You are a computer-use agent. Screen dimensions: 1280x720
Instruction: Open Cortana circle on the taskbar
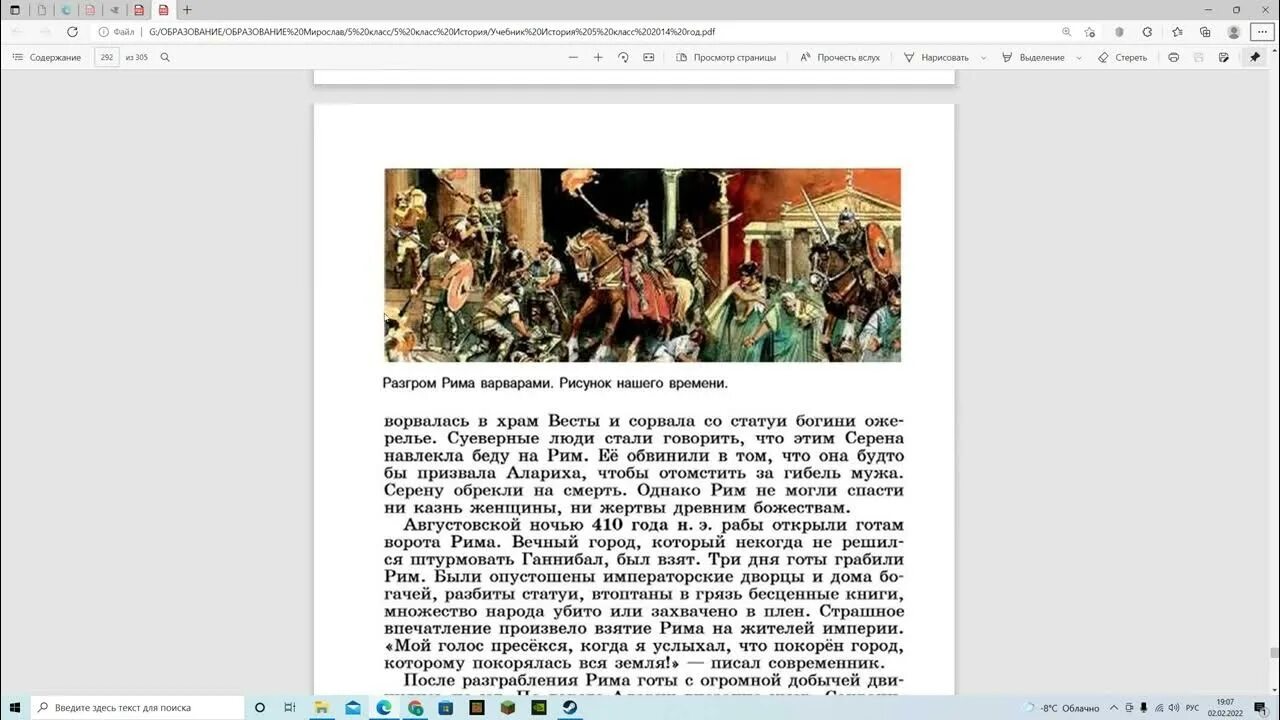point(260,707)
